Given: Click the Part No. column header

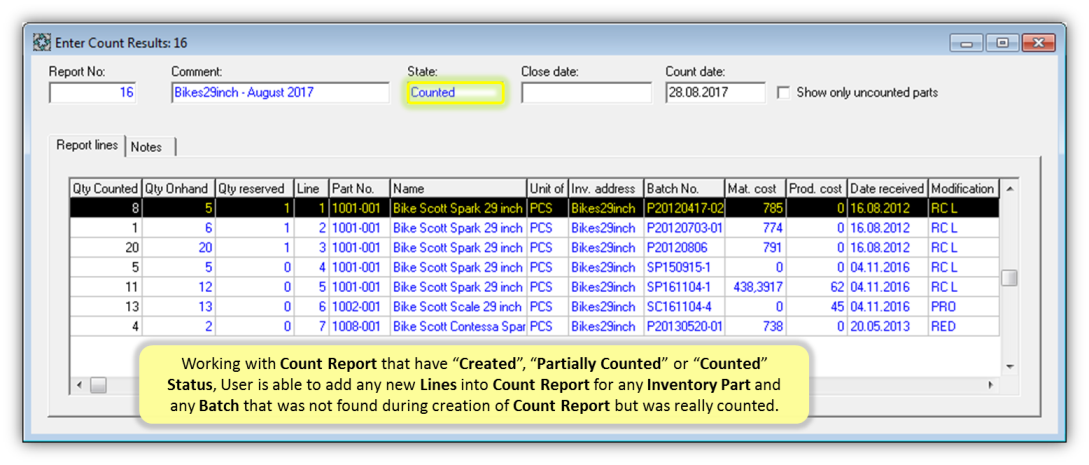Looking at the screenshot, I should [359, 188].
